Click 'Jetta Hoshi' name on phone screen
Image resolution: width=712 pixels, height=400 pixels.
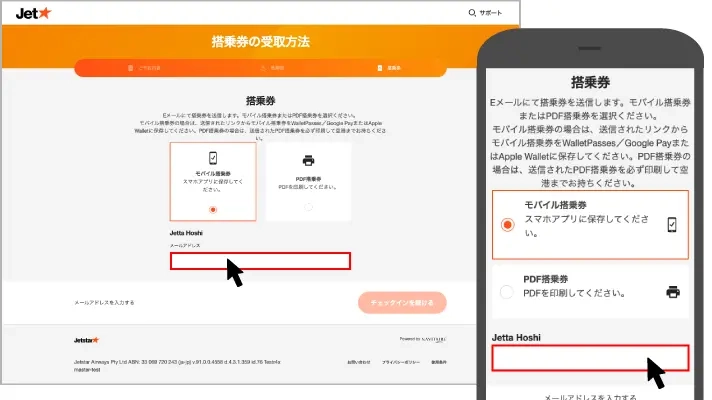click(x=516, y=337)
